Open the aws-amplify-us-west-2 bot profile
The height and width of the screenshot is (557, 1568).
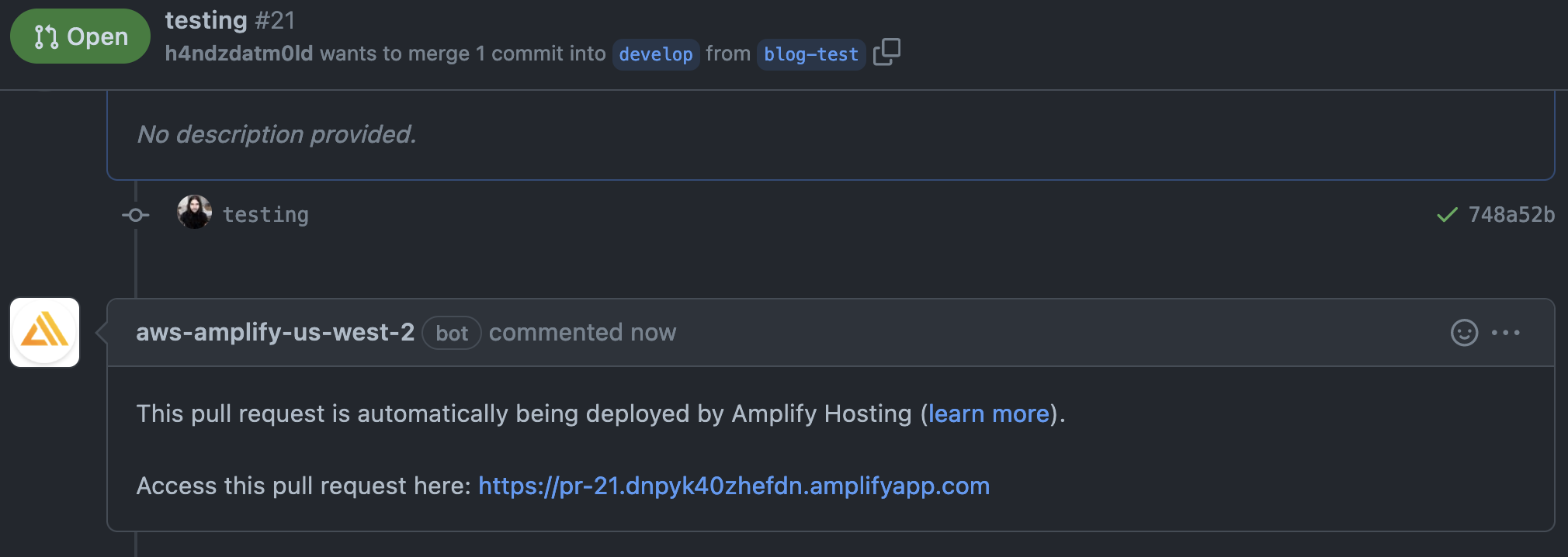pyautogui.click(x=275, y=332)
